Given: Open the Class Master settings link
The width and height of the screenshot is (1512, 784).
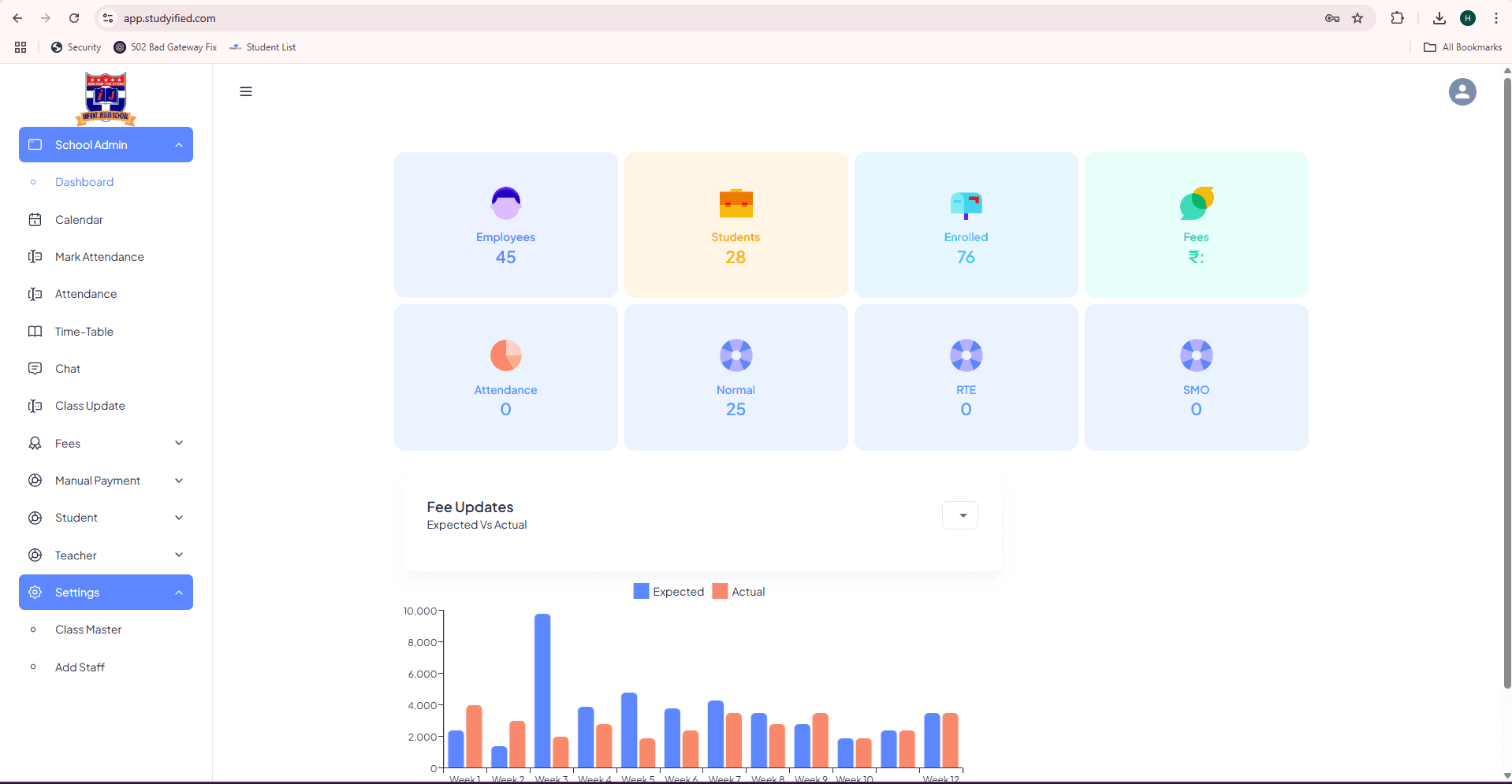Looking at the screenshot, I should click(88, 630).
